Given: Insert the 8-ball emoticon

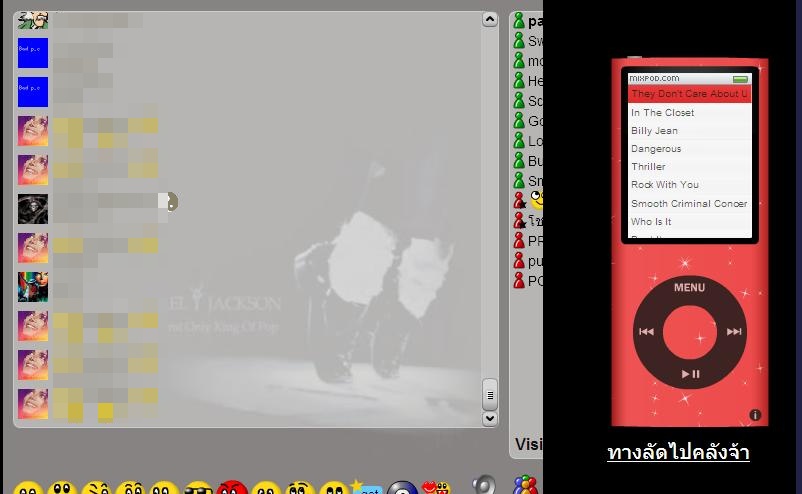Looking at the screenshot, I should click(402, 487).
